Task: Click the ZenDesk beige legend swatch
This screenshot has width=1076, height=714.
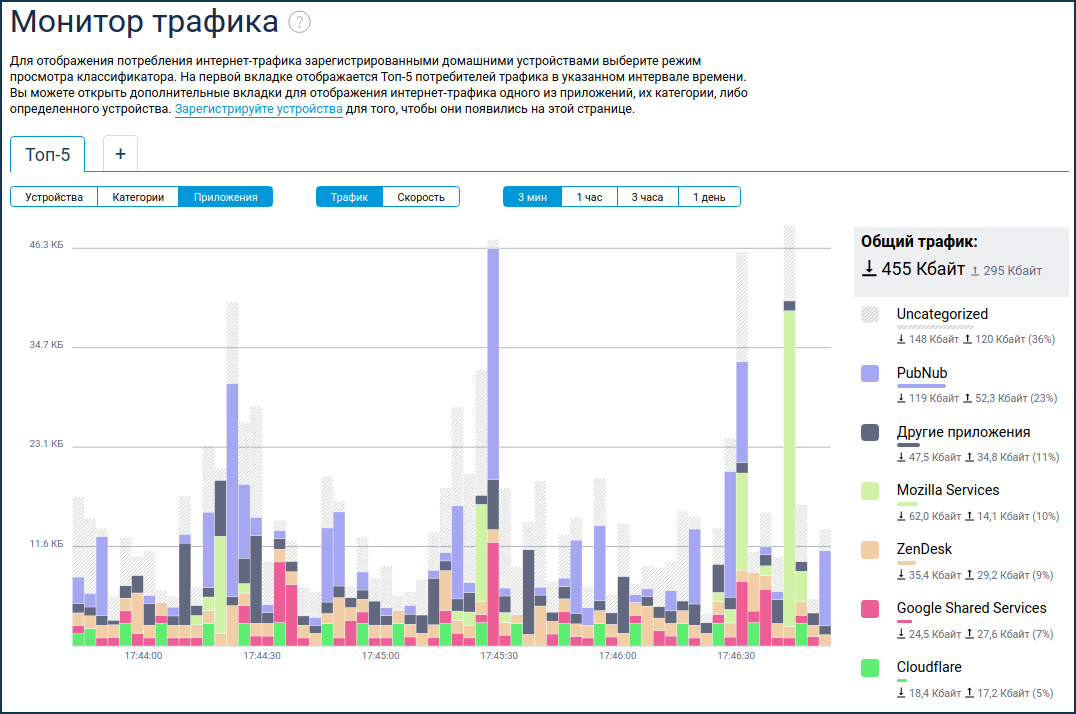Action: 870,550
